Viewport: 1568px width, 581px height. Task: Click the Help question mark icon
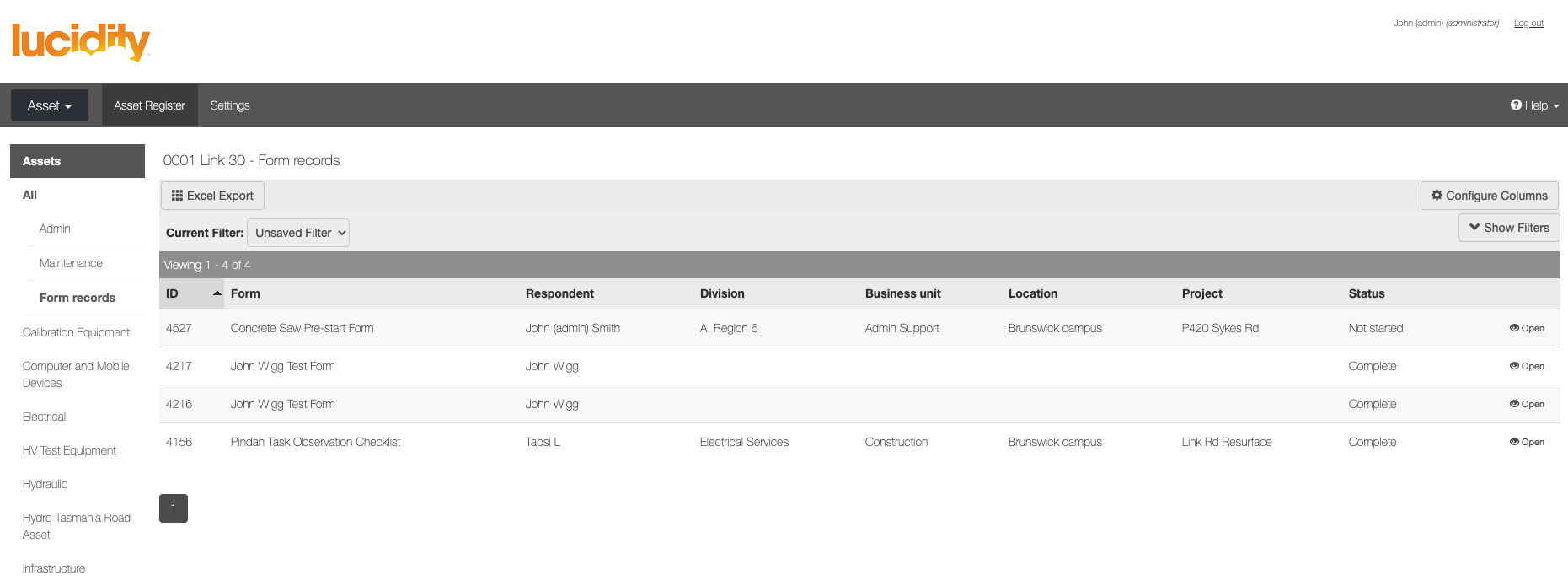[1516, 105]
